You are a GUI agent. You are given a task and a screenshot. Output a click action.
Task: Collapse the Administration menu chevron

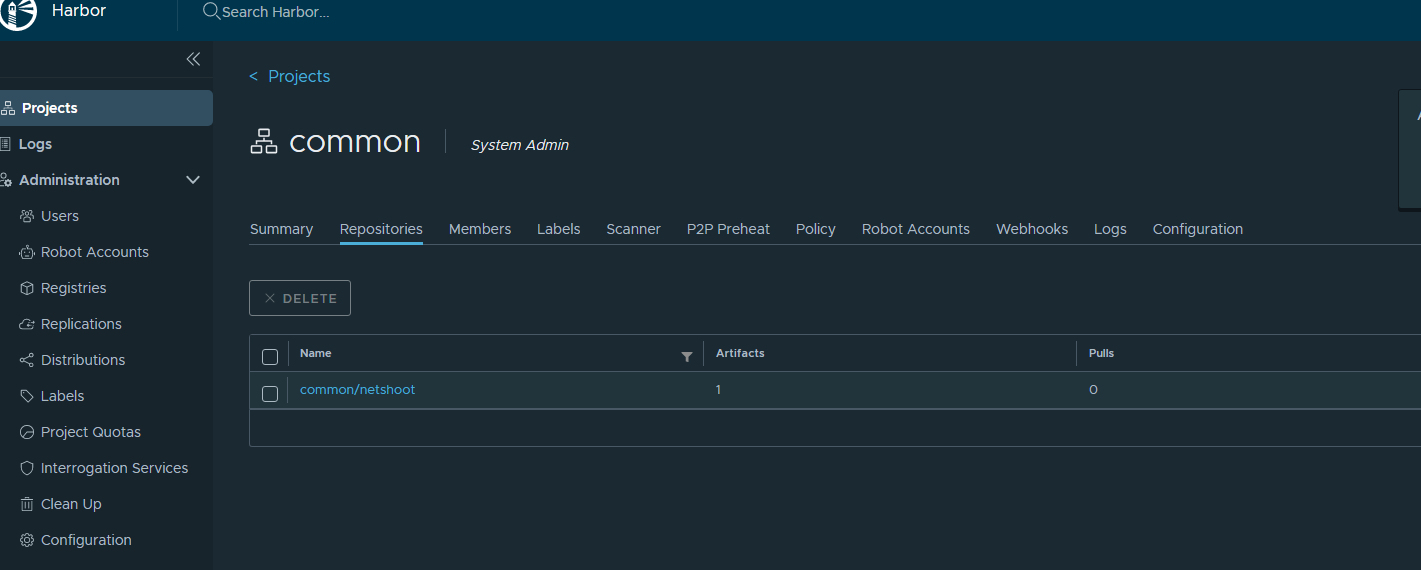tap(194, 180)
